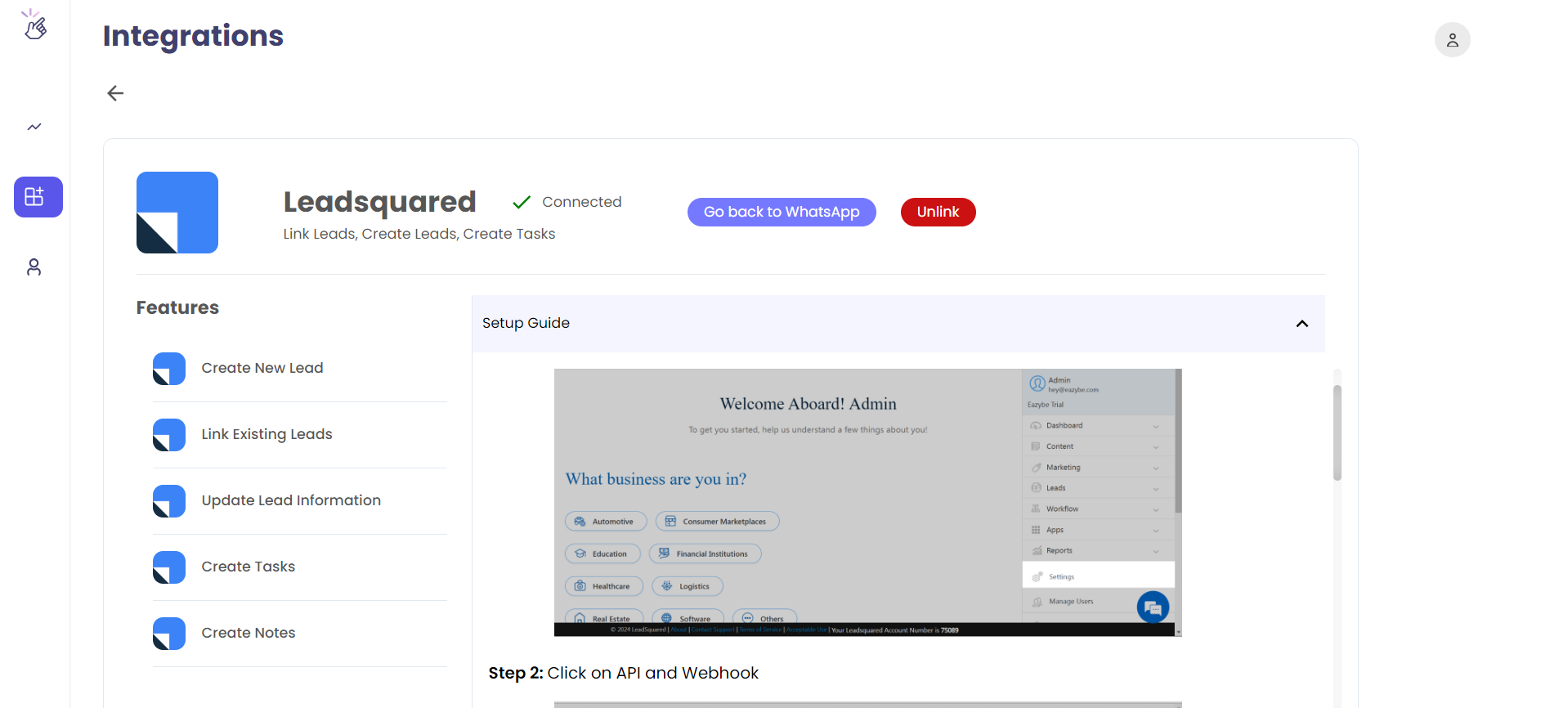Screen dimensions: 1568x708
Task: Click the Connected status text
Action: click(x=582, y=202)
